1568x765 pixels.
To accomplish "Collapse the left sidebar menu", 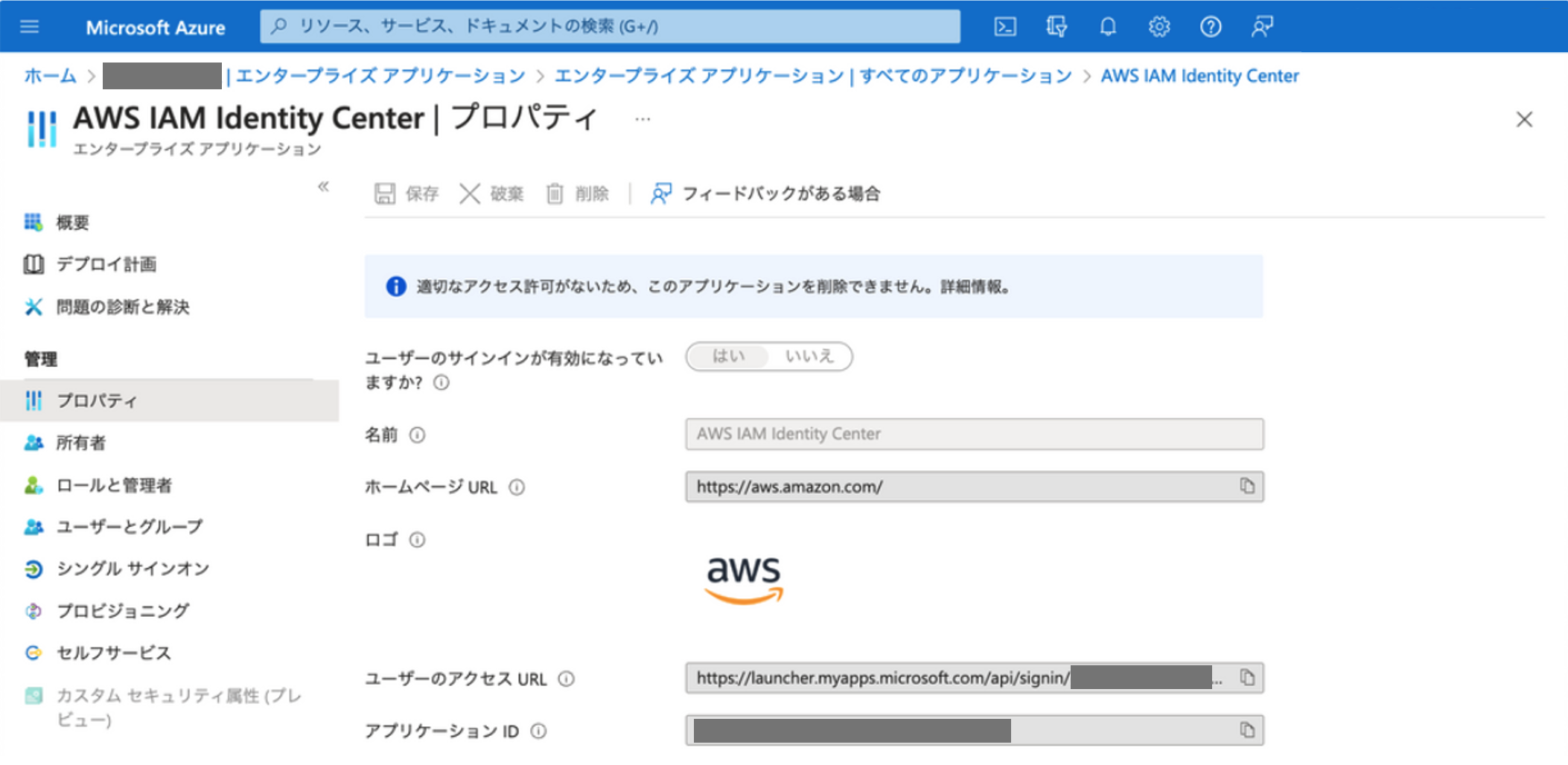I will [x=323, y=186].
